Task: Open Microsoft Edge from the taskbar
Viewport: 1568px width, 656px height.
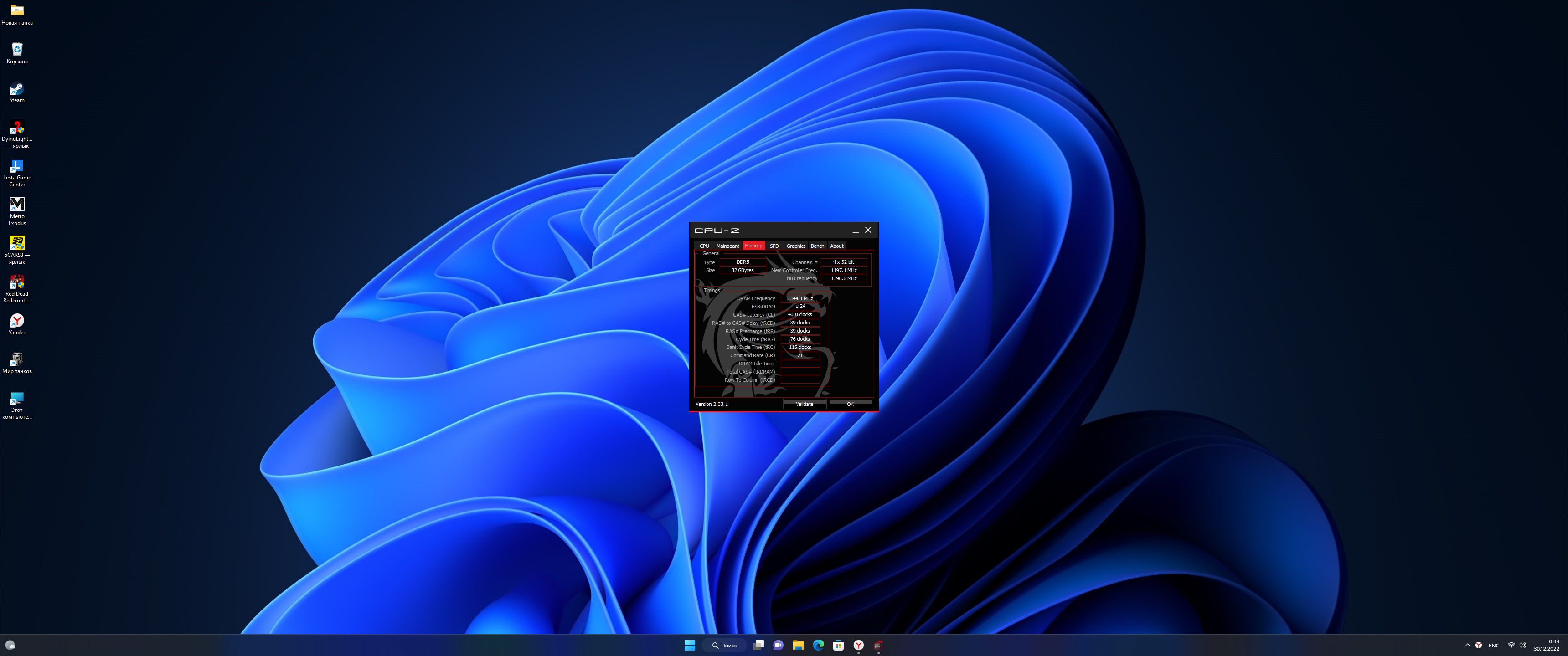Action: click(x=818, y=645)
